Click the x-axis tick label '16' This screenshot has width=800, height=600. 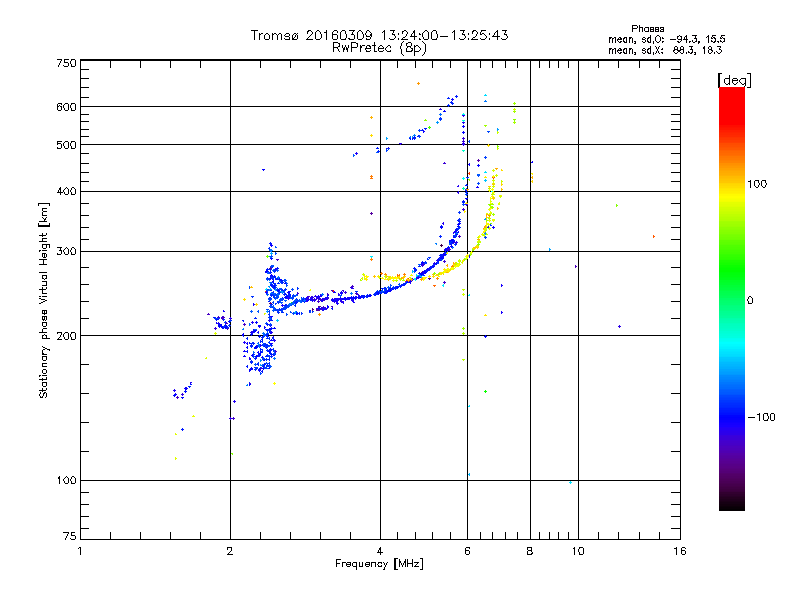tap(680, 551)
